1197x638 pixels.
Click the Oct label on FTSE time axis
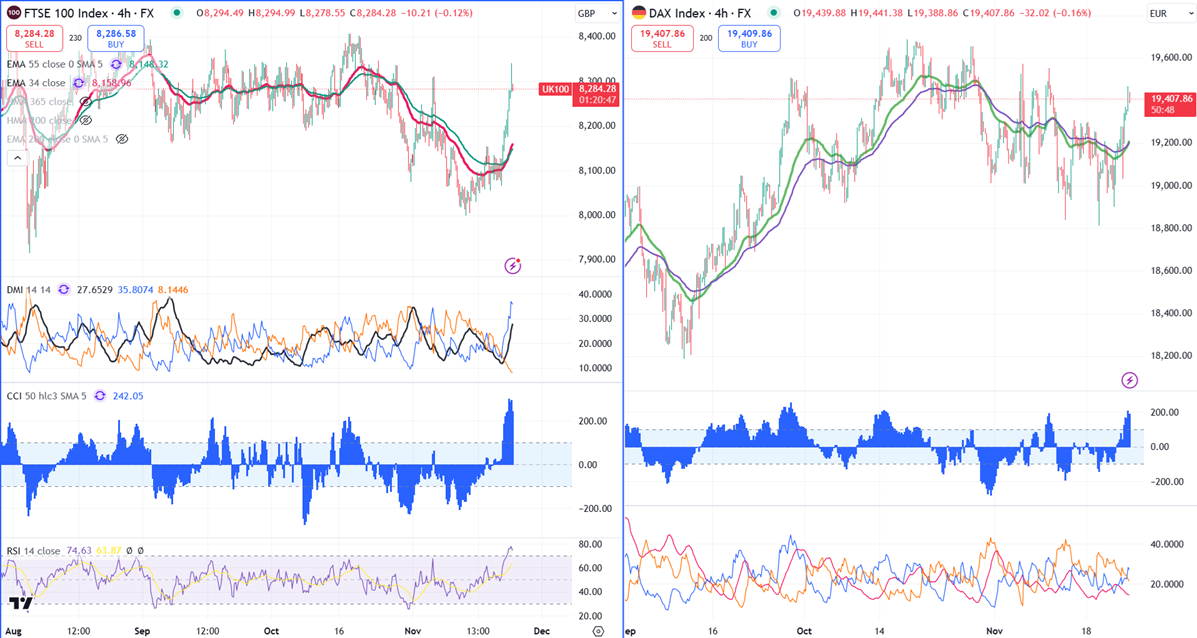click(271, 631)
